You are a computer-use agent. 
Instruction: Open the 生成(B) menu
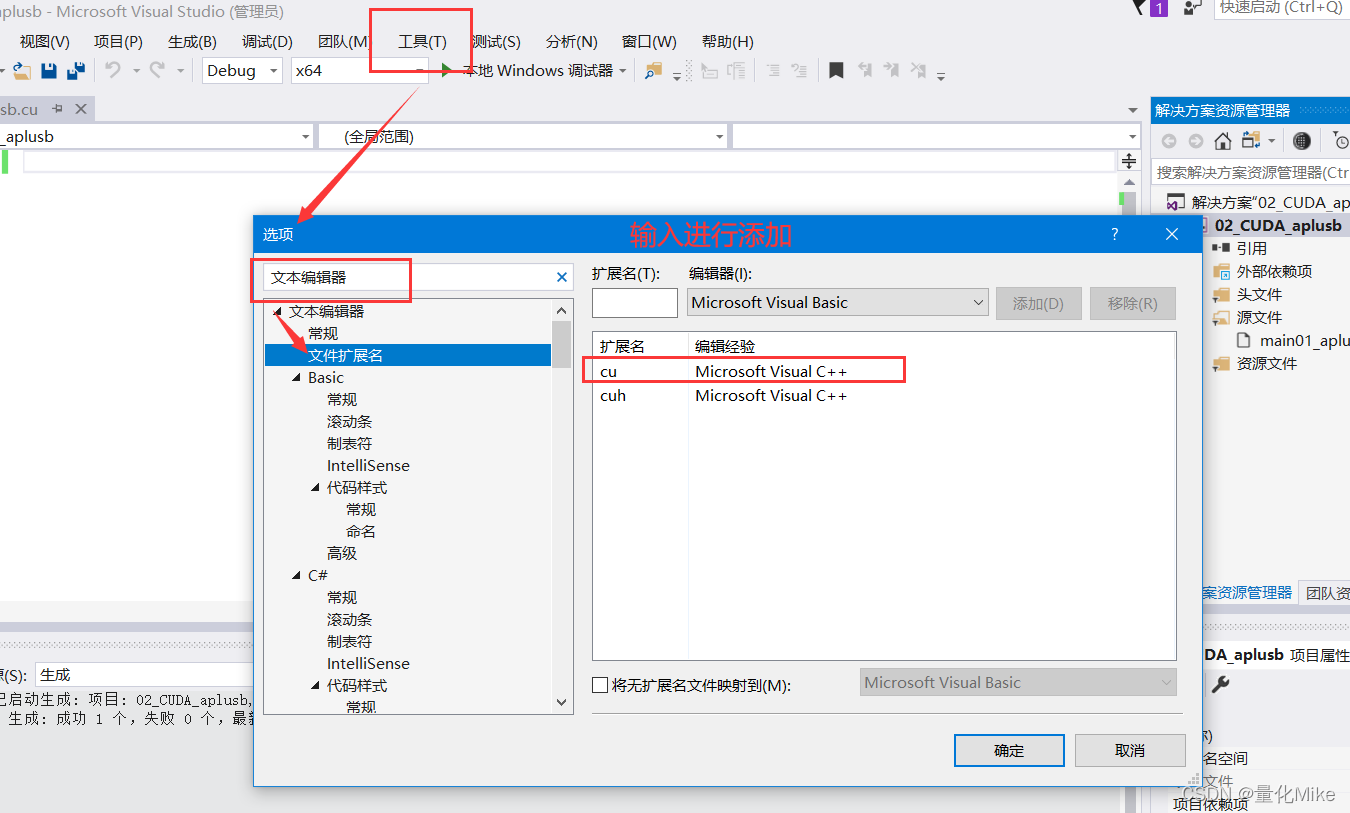(x=192, y=41)
